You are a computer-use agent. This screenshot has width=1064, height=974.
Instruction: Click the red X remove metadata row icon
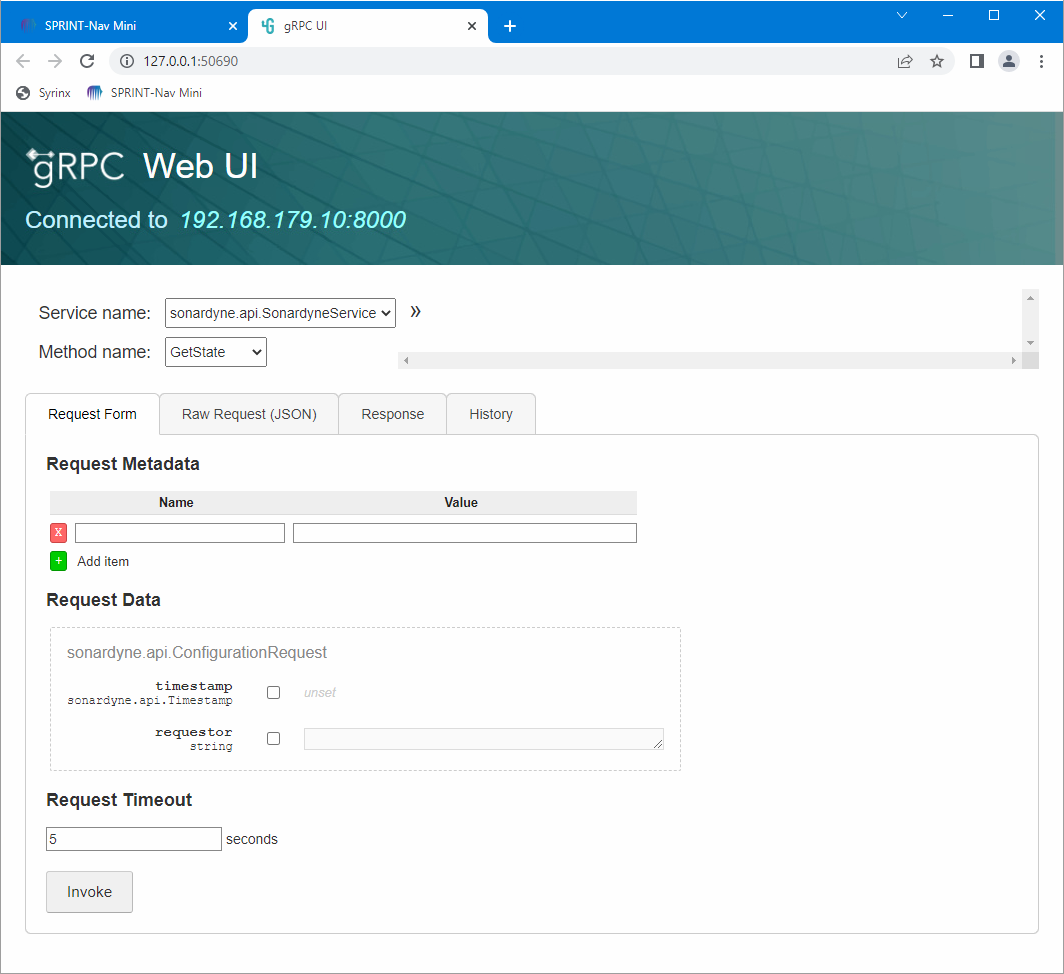58,533
